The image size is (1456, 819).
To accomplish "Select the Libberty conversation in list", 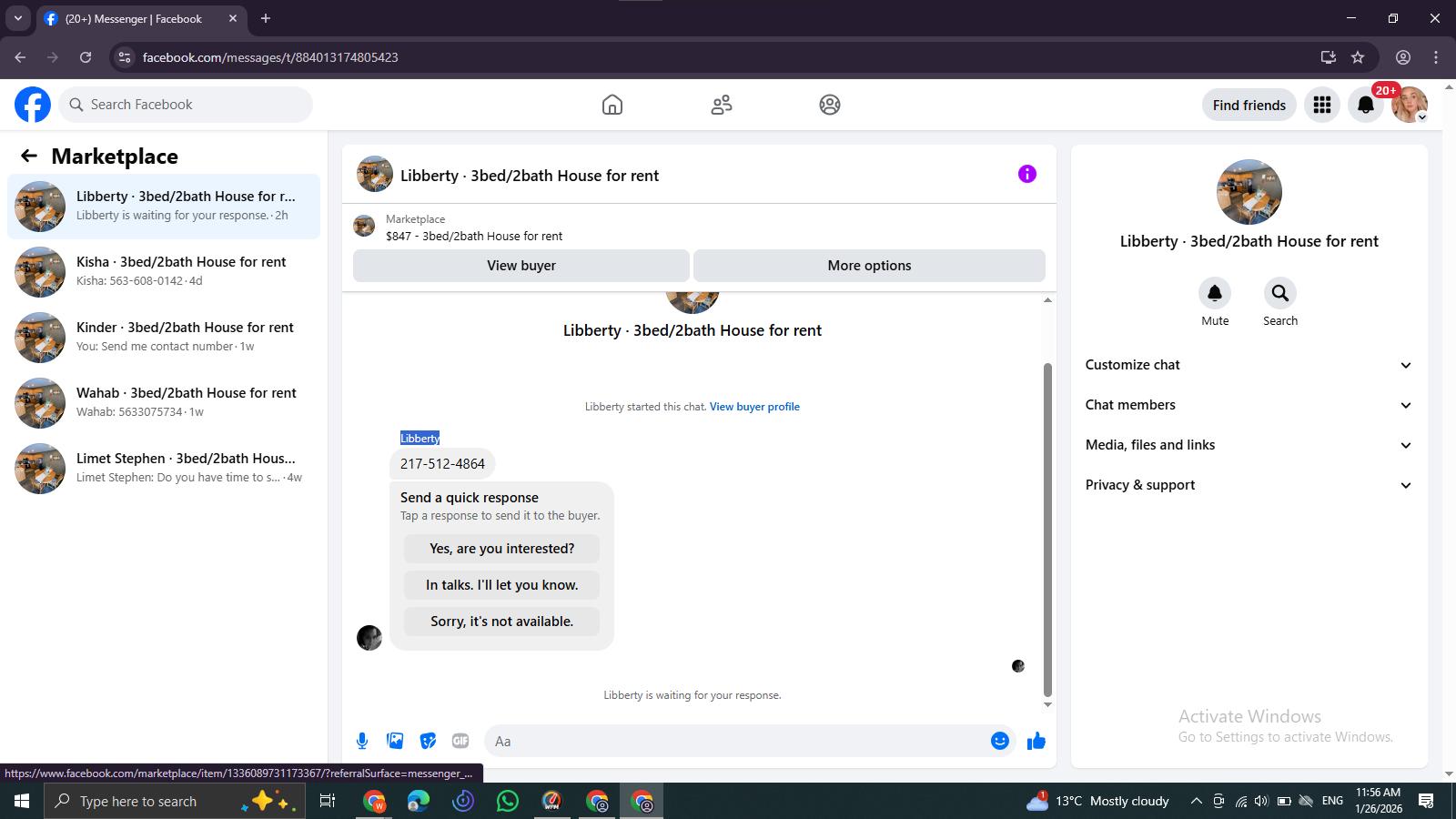I will (x=164, y=207).
